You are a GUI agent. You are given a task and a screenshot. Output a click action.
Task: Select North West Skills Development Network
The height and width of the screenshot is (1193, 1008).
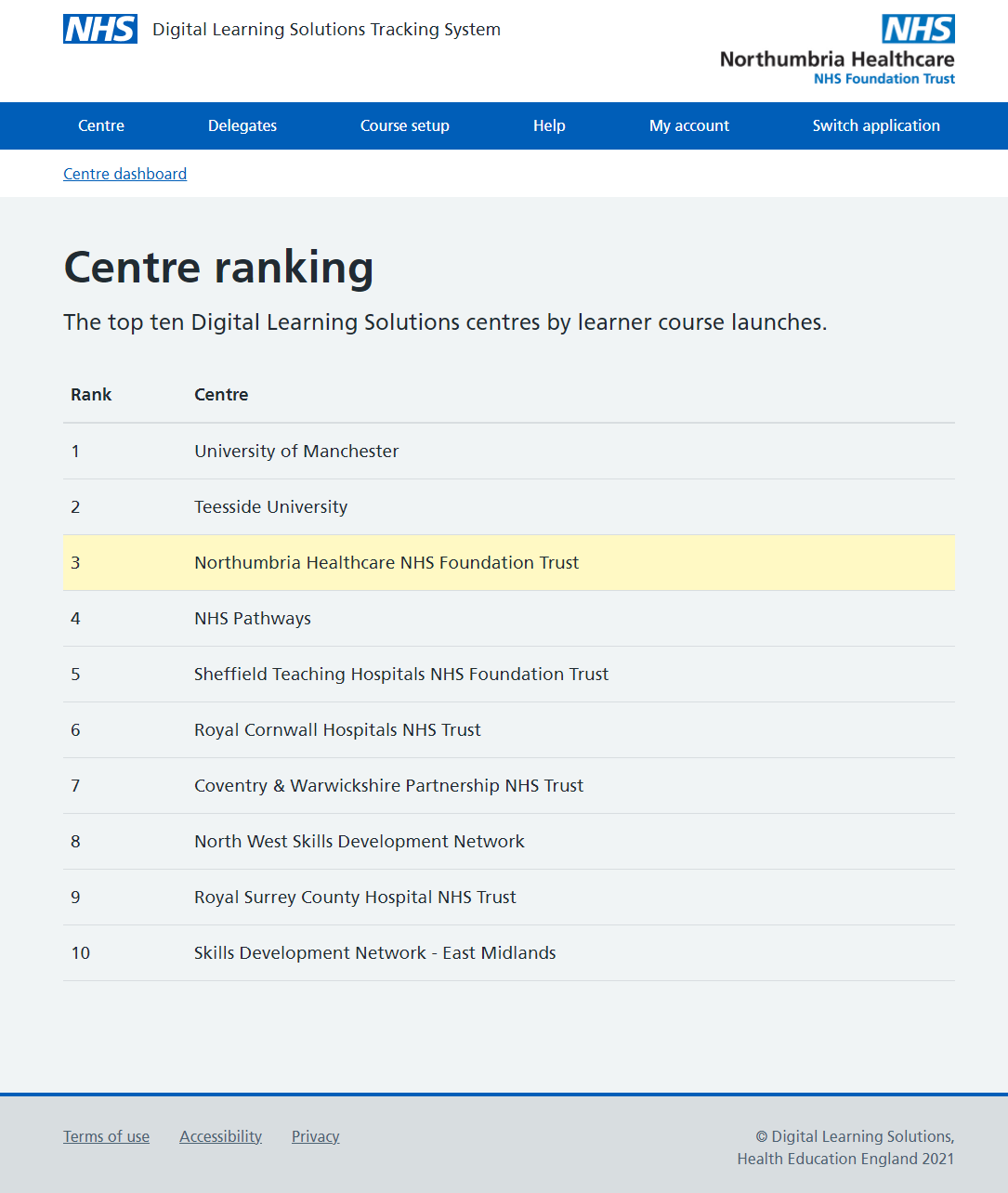point(359,842)
